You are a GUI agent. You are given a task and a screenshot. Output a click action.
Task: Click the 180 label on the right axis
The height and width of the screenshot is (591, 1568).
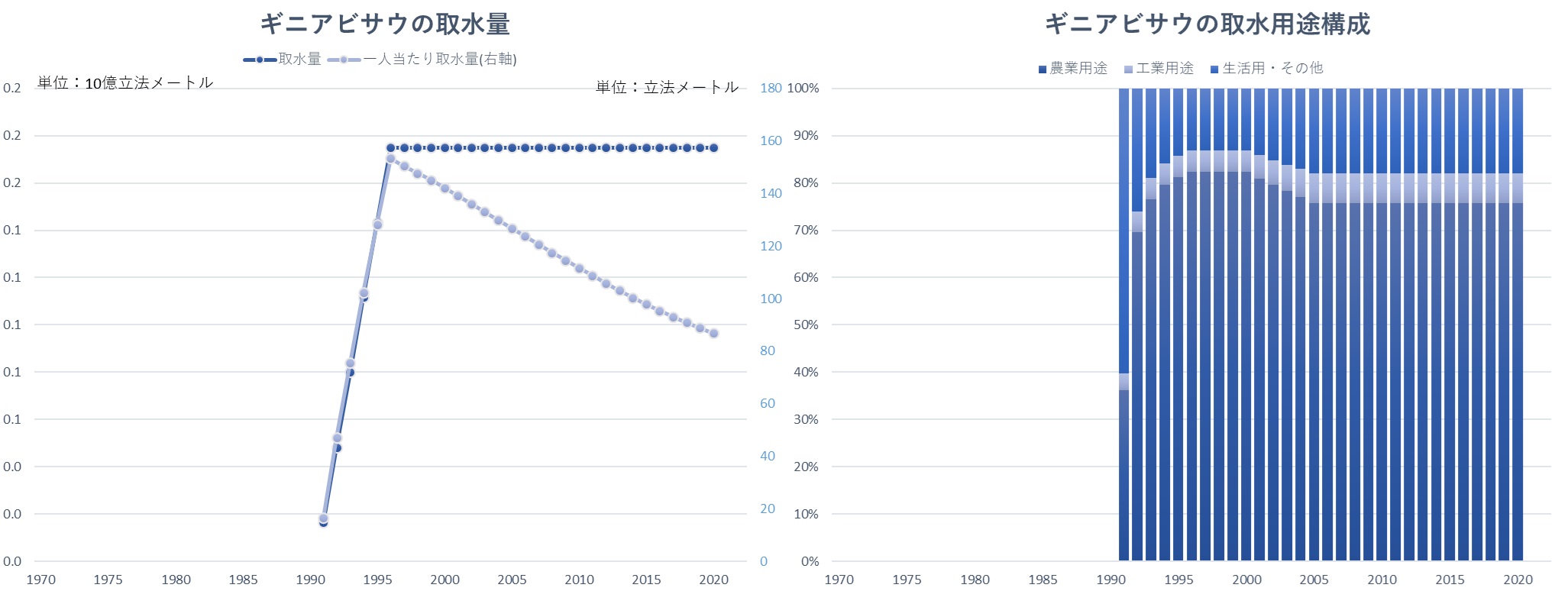[x=770, y=89]
